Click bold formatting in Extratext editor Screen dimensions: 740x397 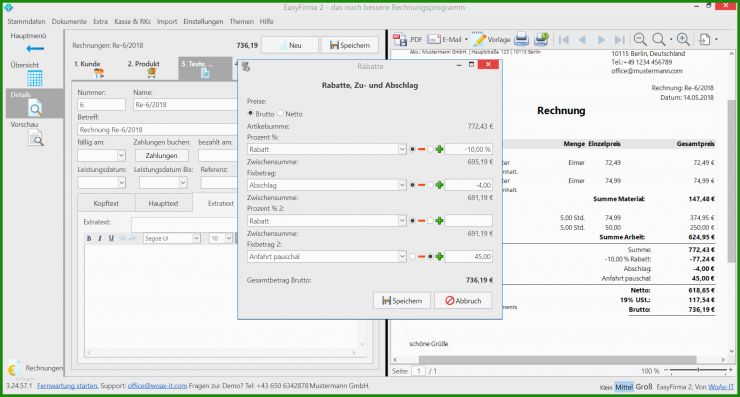[89, 238]
